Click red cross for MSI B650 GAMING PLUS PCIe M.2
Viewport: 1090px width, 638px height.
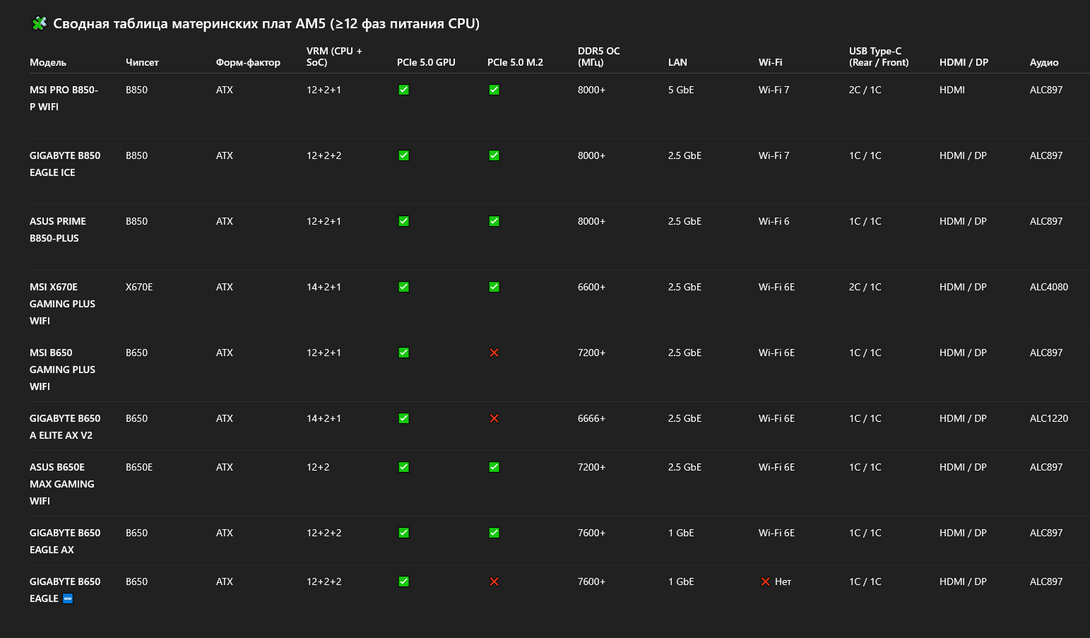click(494, 353)
